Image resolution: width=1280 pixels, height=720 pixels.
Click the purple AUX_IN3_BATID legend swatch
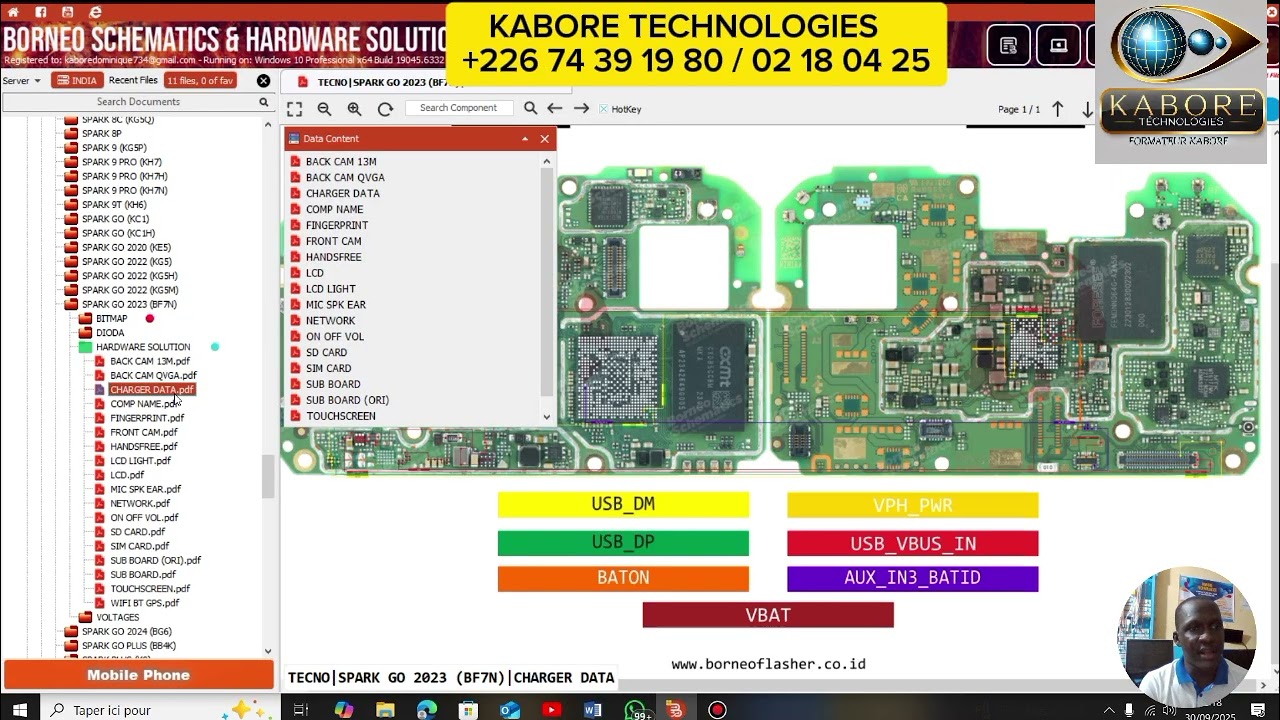912,578
